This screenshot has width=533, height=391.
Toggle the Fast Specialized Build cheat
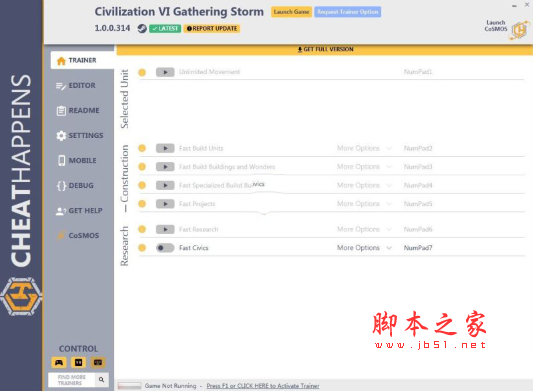click(165, 185)
